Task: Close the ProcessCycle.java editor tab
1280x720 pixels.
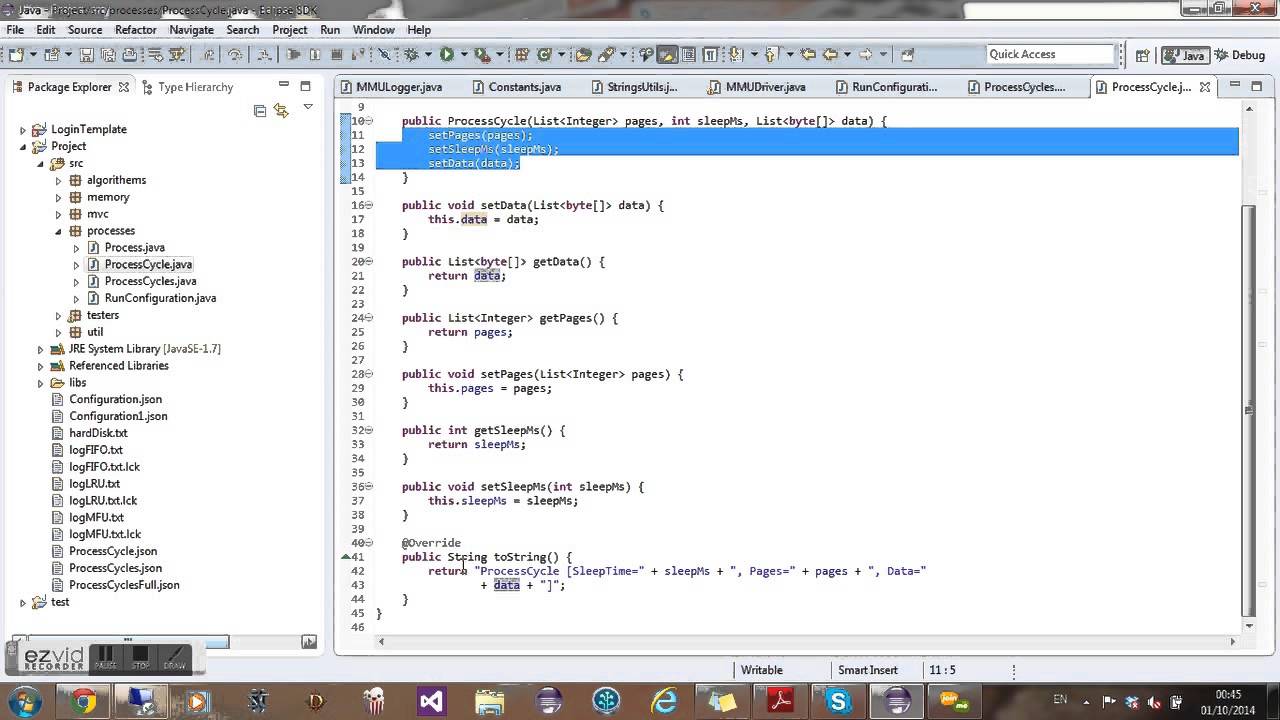Action: pyautogui.click(x=1205, y=87)
